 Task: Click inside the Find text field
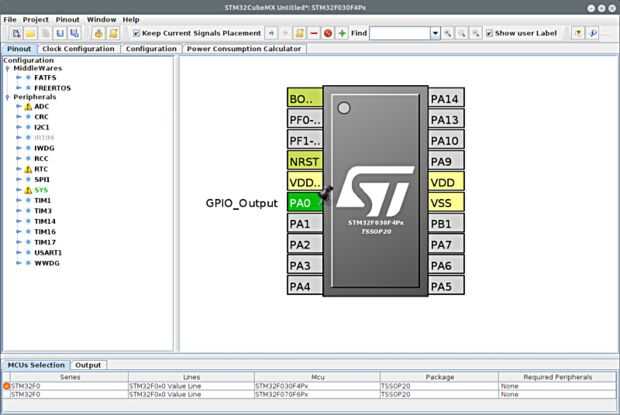[400, 34]
